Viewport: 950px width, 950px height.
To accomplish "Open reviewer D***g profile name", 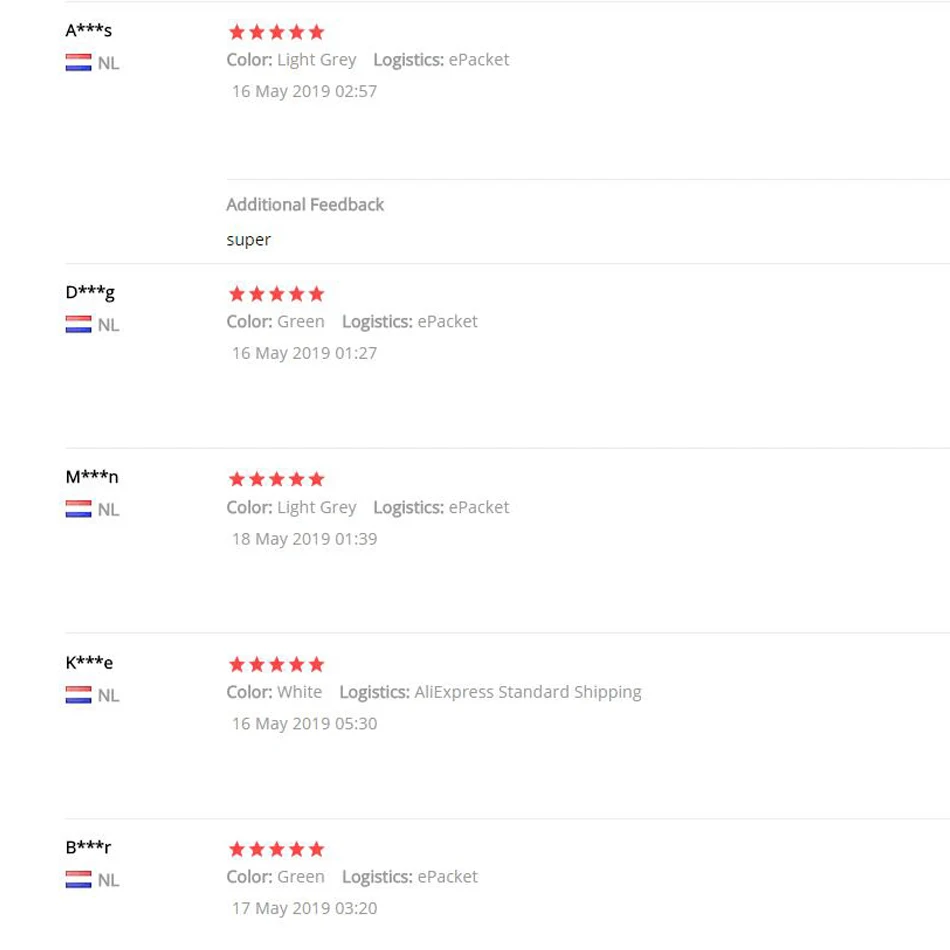I will click(x=90, y=293).
